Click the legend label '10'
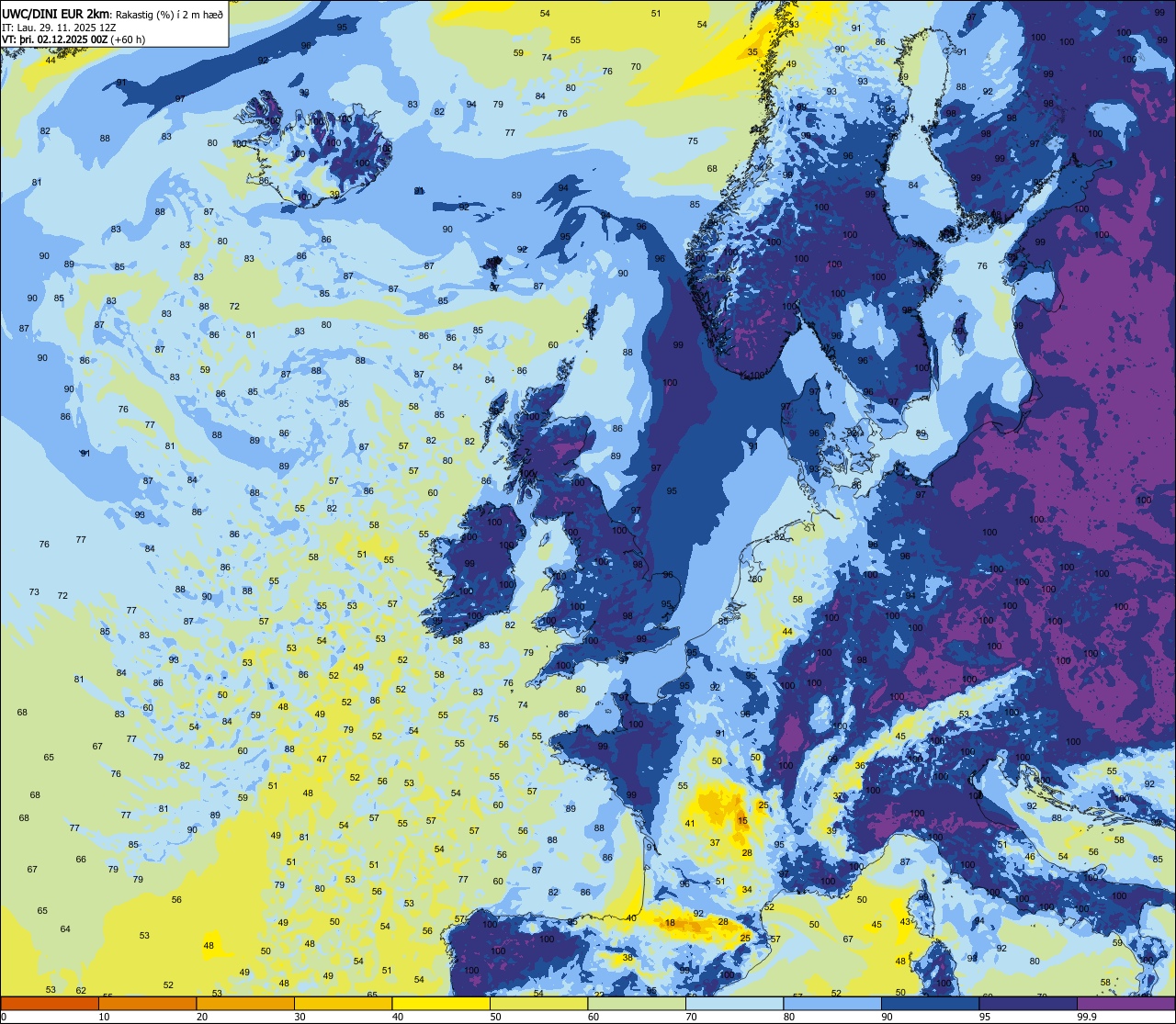This screenshot has width=1176, height=1024. point(104,1017)
